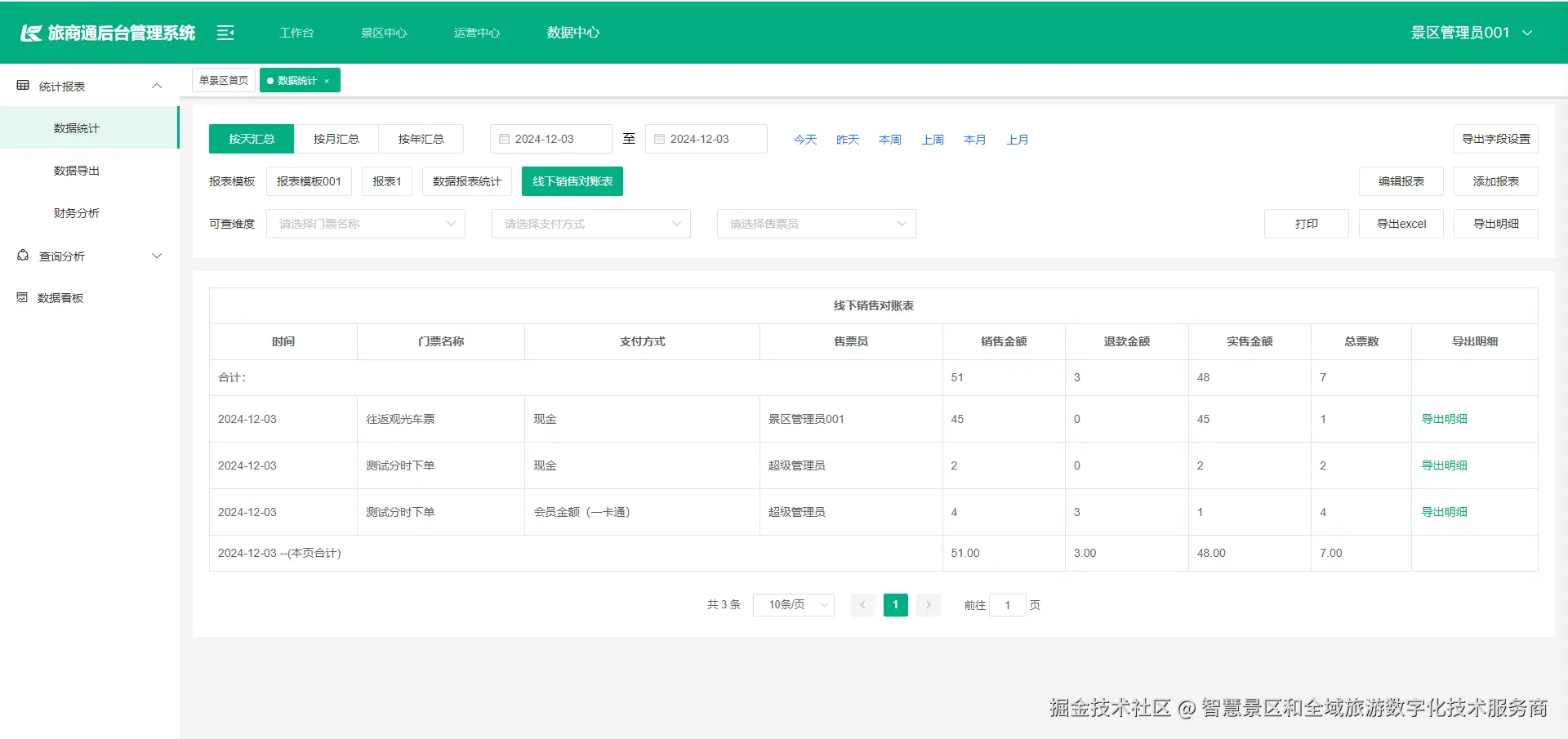The image size is (1568, 739).
Task: Switch summary mode to 按月汇总
Action: pos(336,139)
